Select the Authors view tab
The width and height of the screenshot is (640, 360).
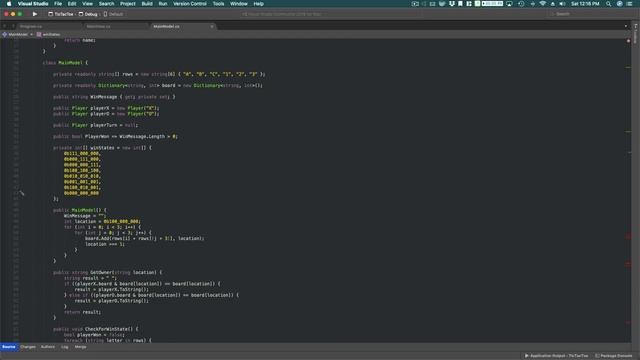pos(48,347)
